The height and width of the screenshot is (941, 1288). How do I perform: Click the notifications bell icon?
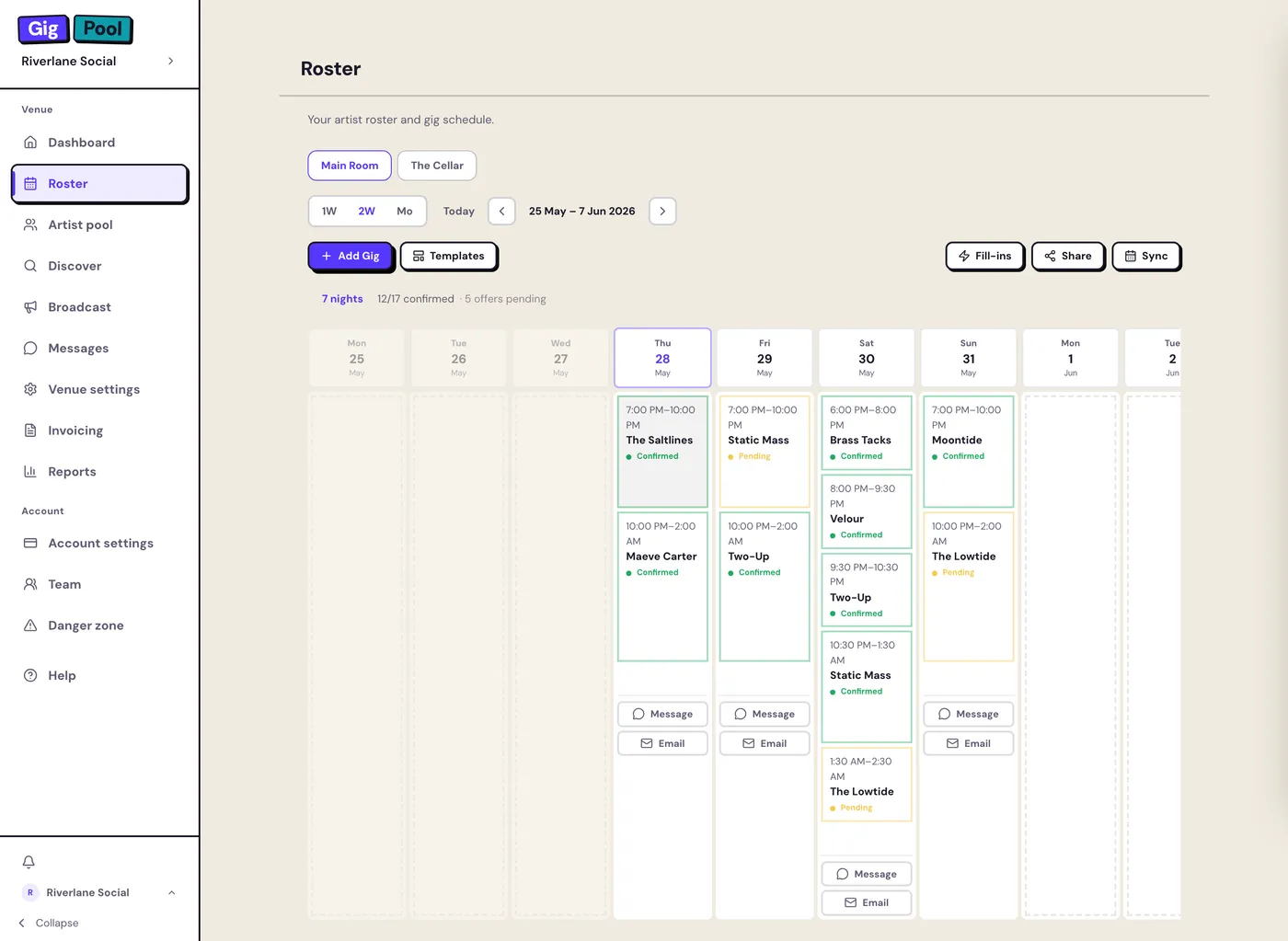pos(29,862)
